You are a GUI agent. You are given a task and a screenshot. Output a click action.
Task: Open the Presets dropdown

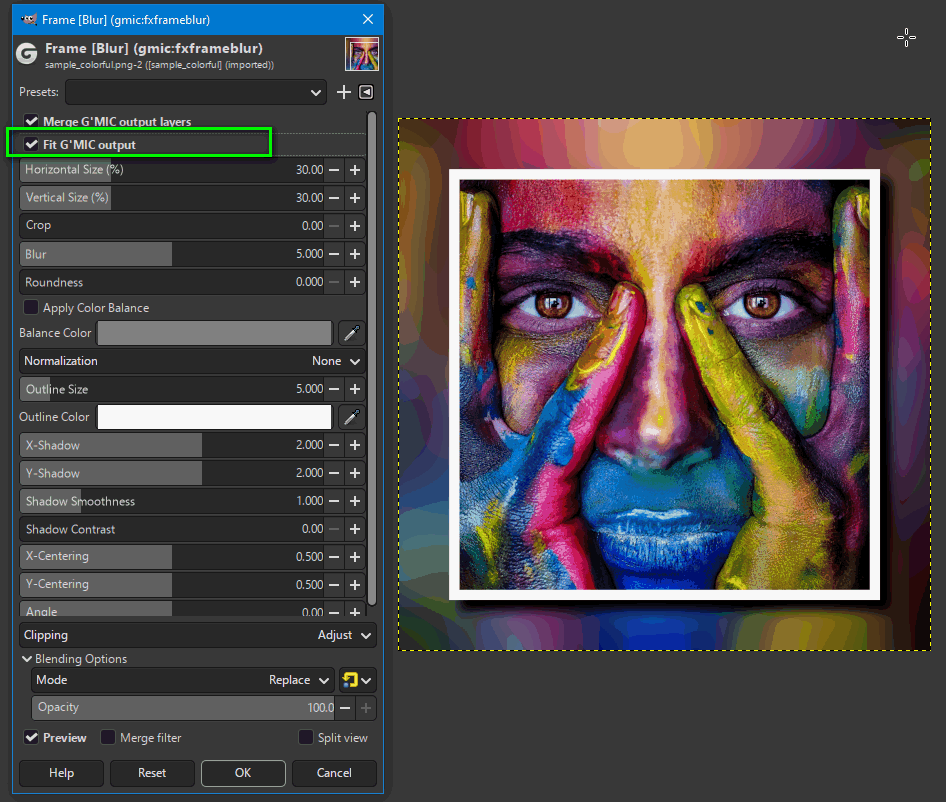(196, 92)
